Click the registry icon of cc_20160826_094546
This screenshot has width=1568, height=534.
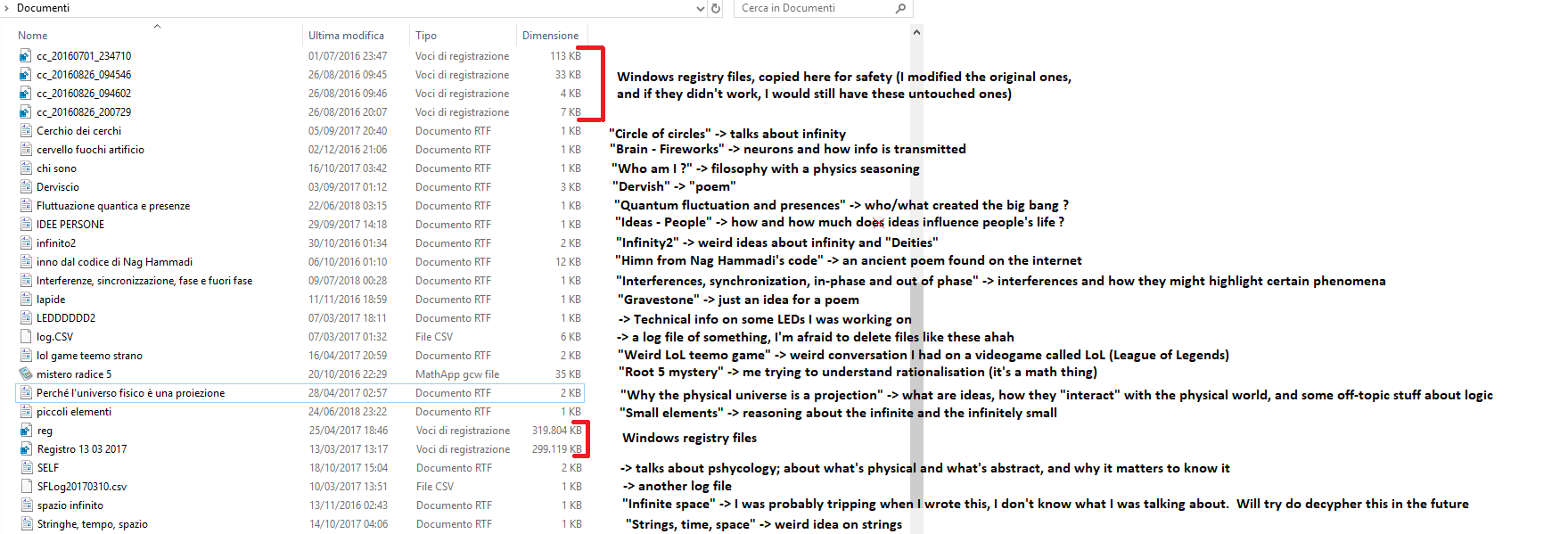tap(25, 74)
